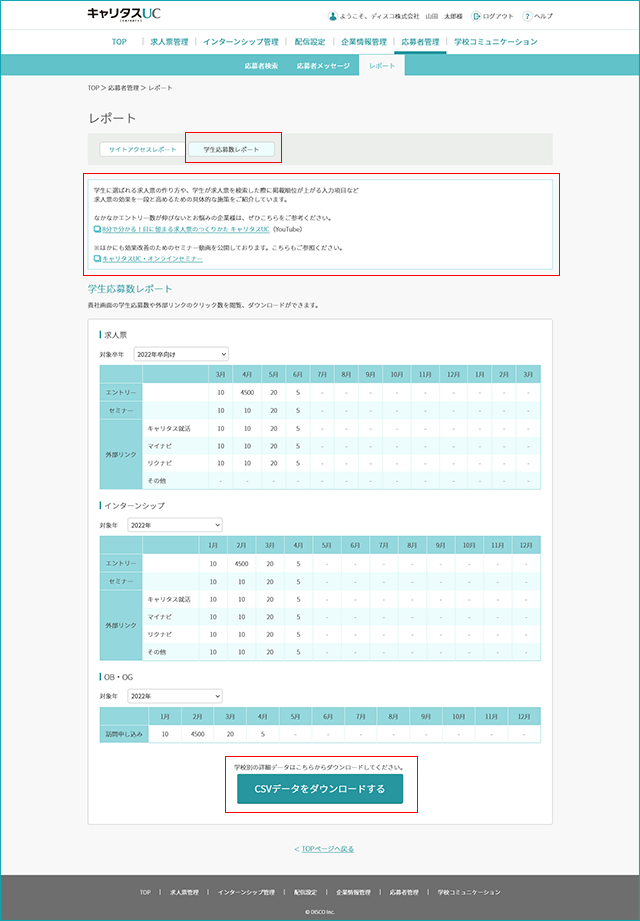Image resolution: width=640 pixels, height=921 pixels.
Task: Click the OB・OG section label
Action: click(x=119, y=677)
